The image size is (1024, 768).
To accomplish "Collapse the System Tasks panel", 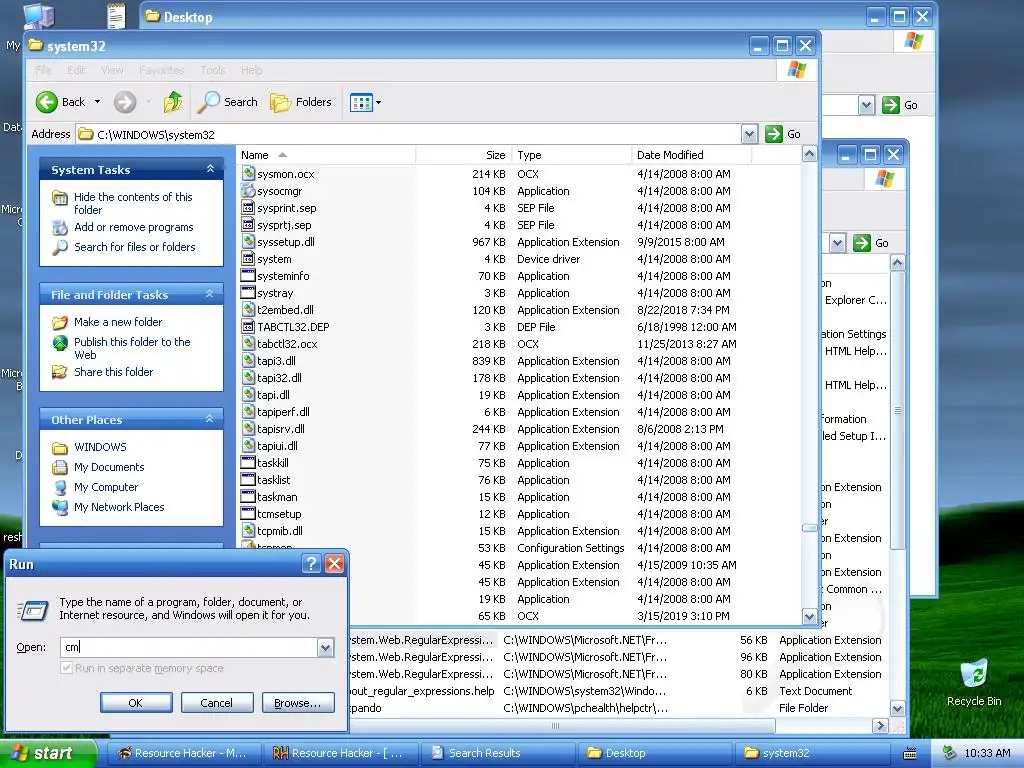I will coord(210,169).
